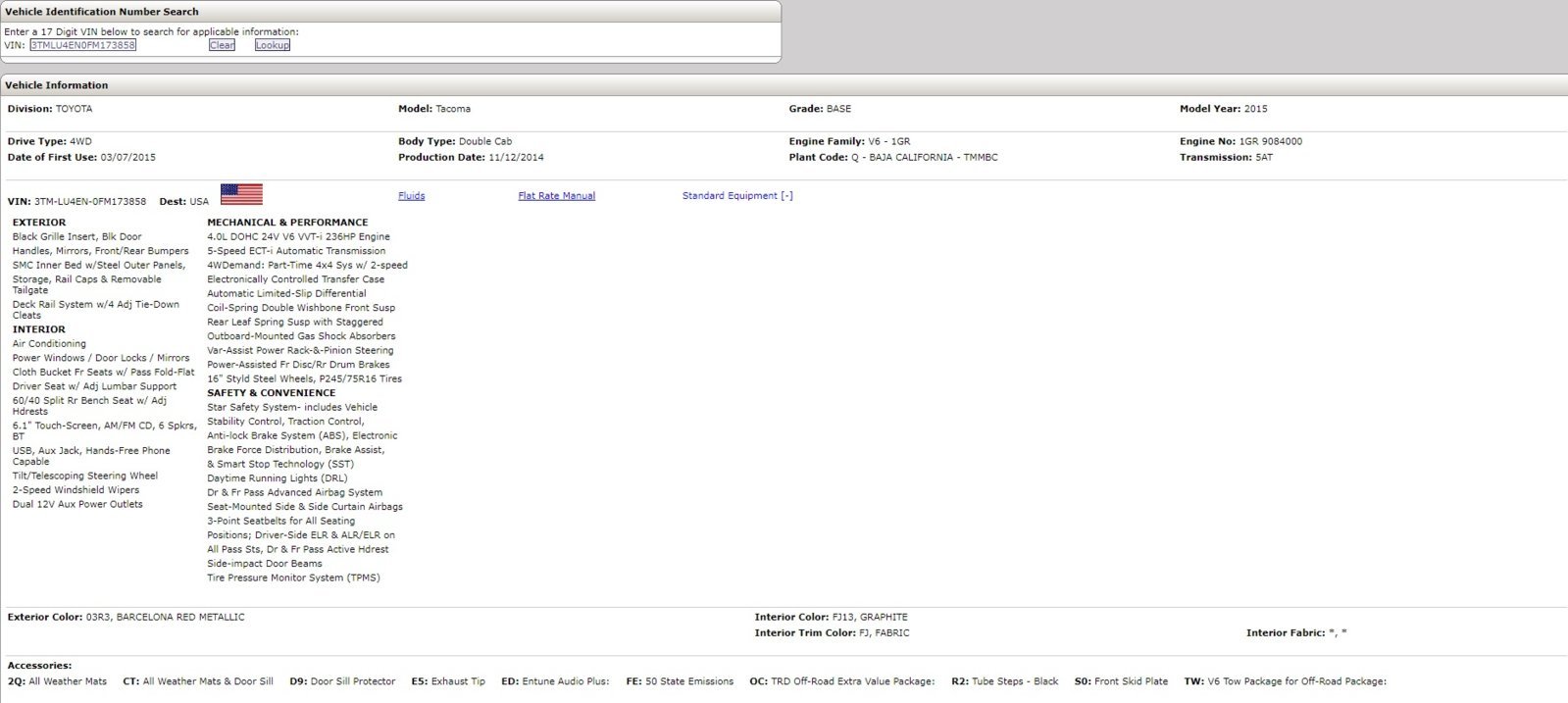The width and height of the screenshot is (1568, 703).
Task: Collapse the Standard Equipment section
Action: pyautogui.click(x=737, y=196)
